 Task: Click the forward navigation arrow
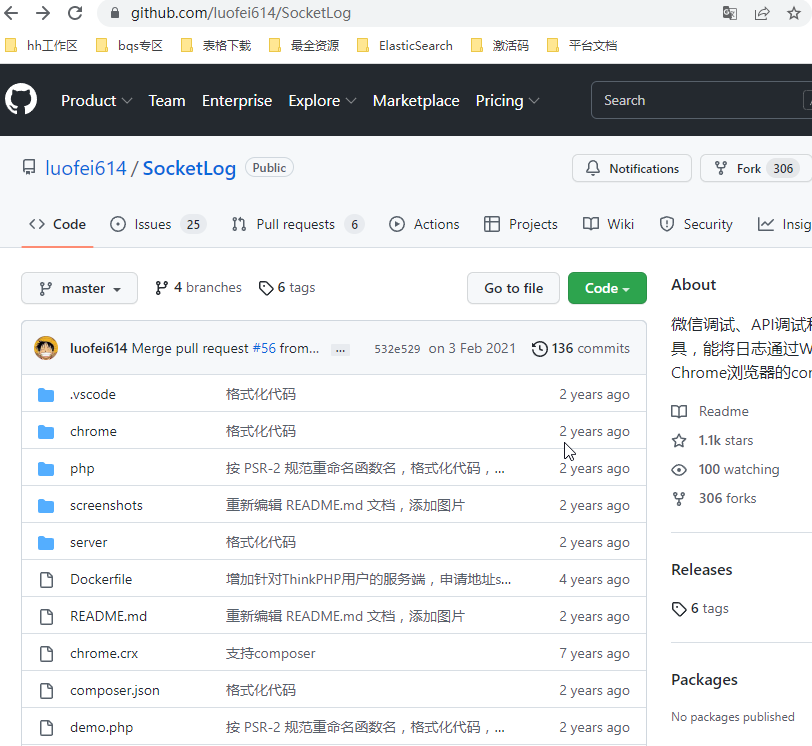pyautogui.click(x=41, y=15)
